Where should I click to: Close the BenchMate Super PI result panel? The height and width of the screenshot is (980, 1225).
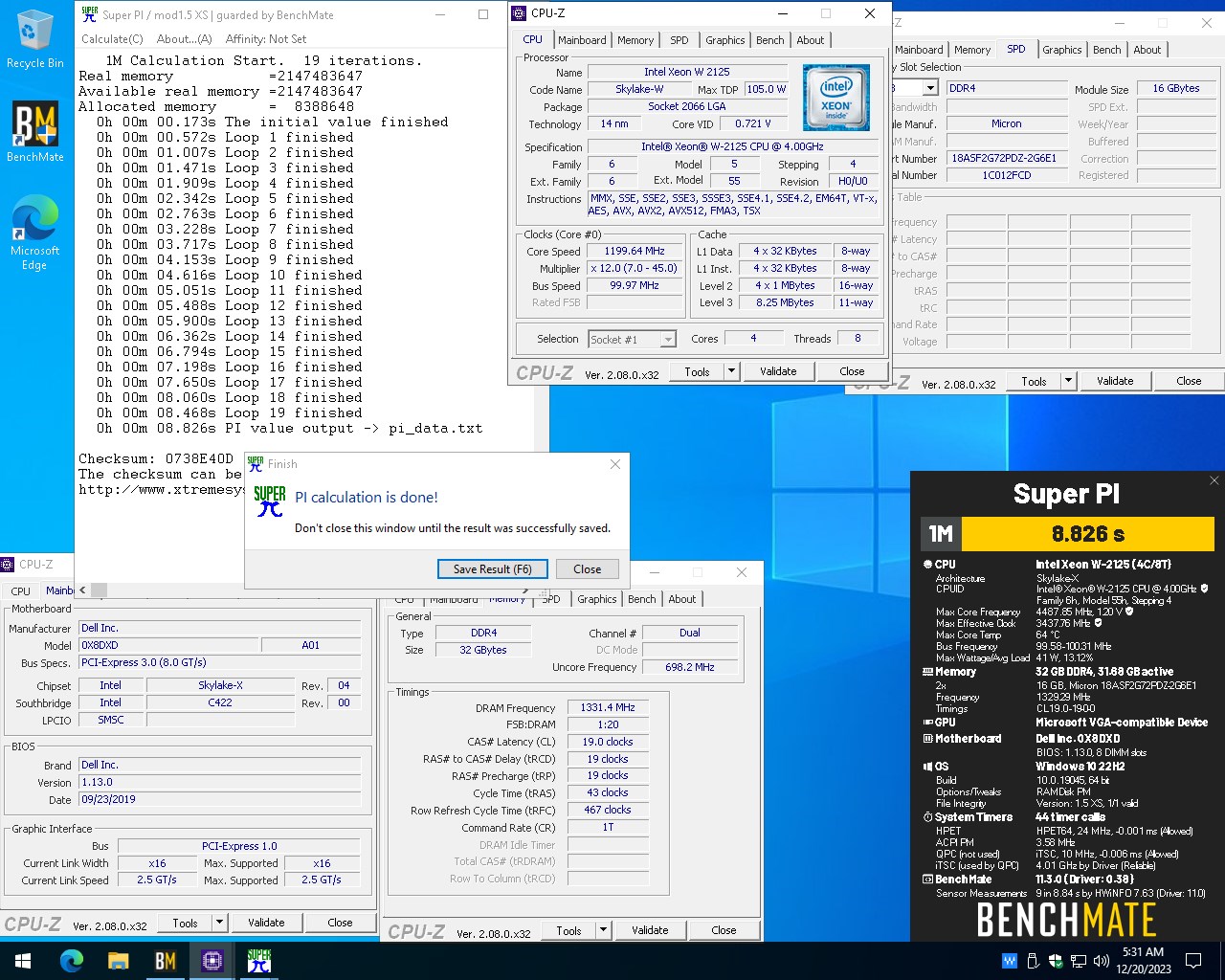tap(1214, 480)
